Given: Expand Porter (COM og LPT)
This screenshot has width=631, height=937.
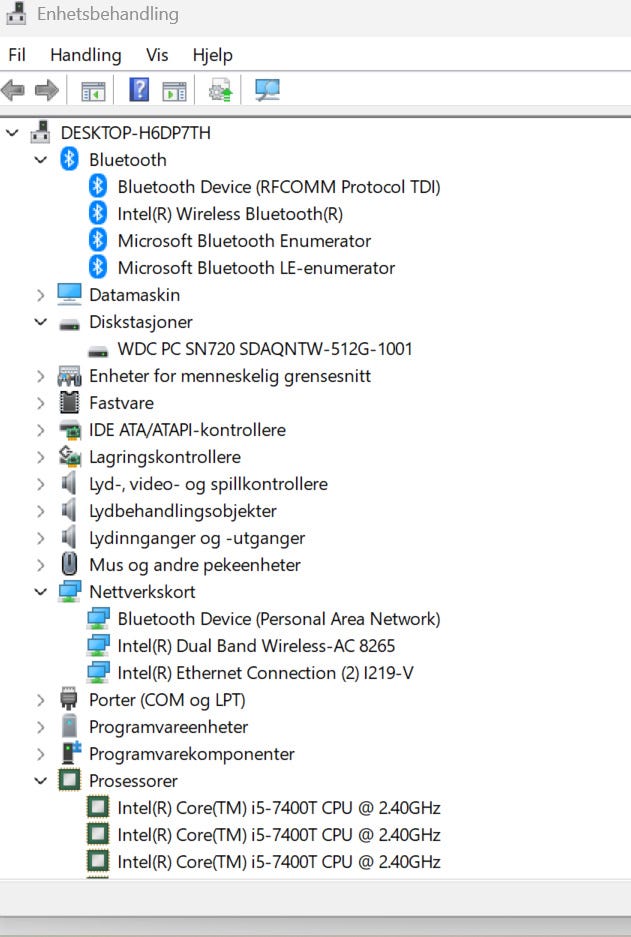Looking at the screenshot, I should pyautogui.click(x=41, y=699).
